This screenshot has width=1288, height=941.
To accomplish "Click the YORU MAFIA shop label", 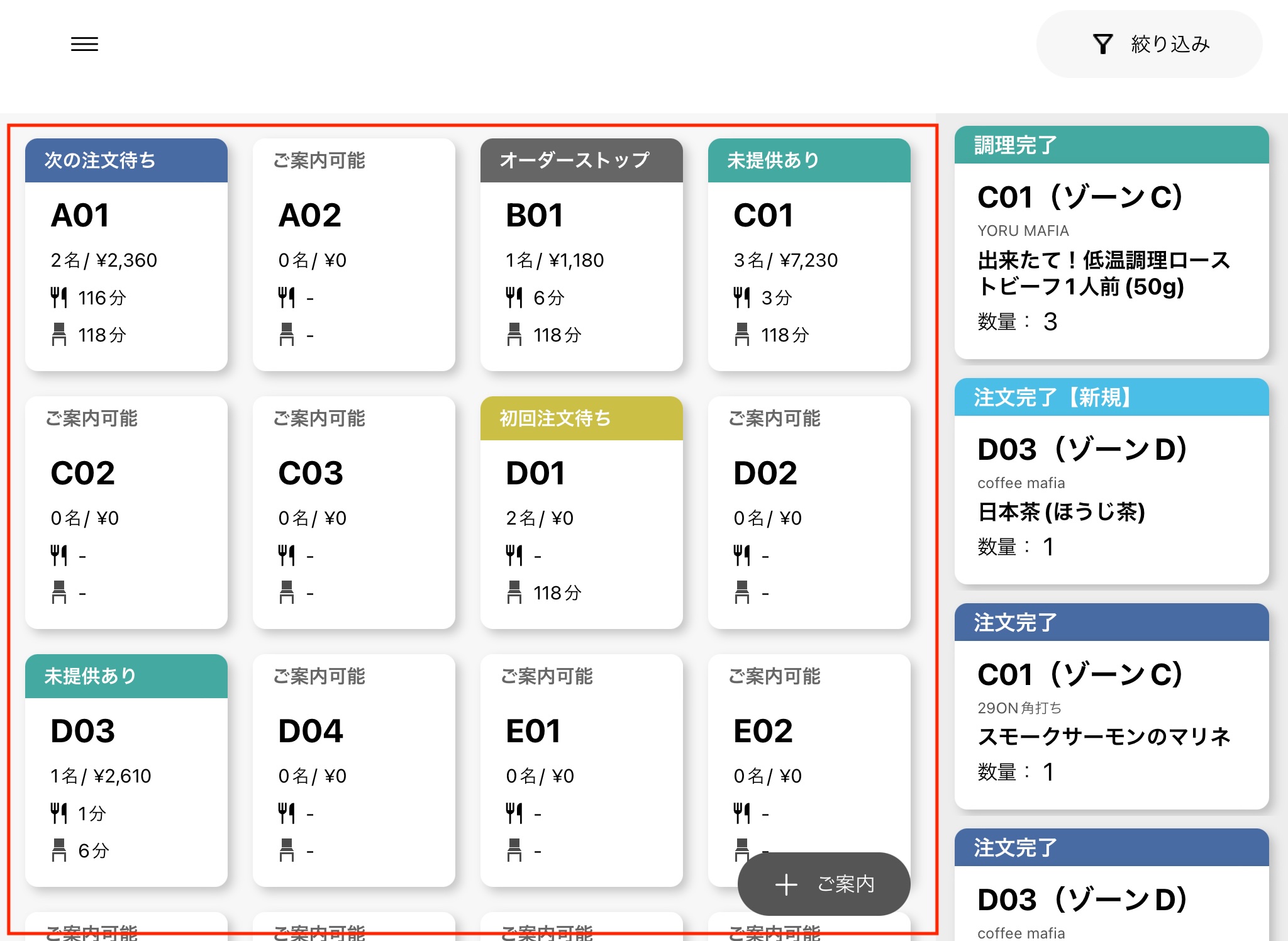I will pos(1023,231).
